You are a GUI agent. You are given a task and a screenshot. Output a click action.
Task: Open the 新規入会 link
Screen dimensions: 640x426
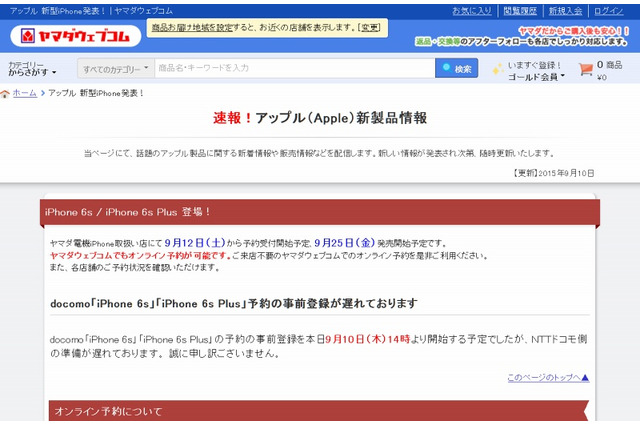click(565, 11)
